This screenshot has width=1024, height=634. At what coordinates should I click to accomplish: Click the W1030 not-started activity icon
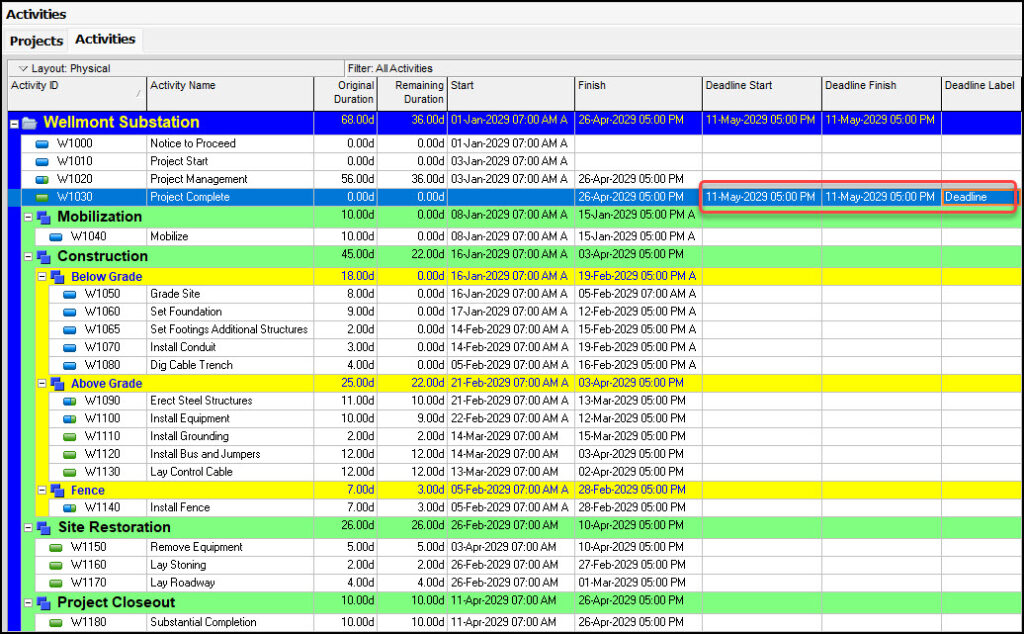42,197
